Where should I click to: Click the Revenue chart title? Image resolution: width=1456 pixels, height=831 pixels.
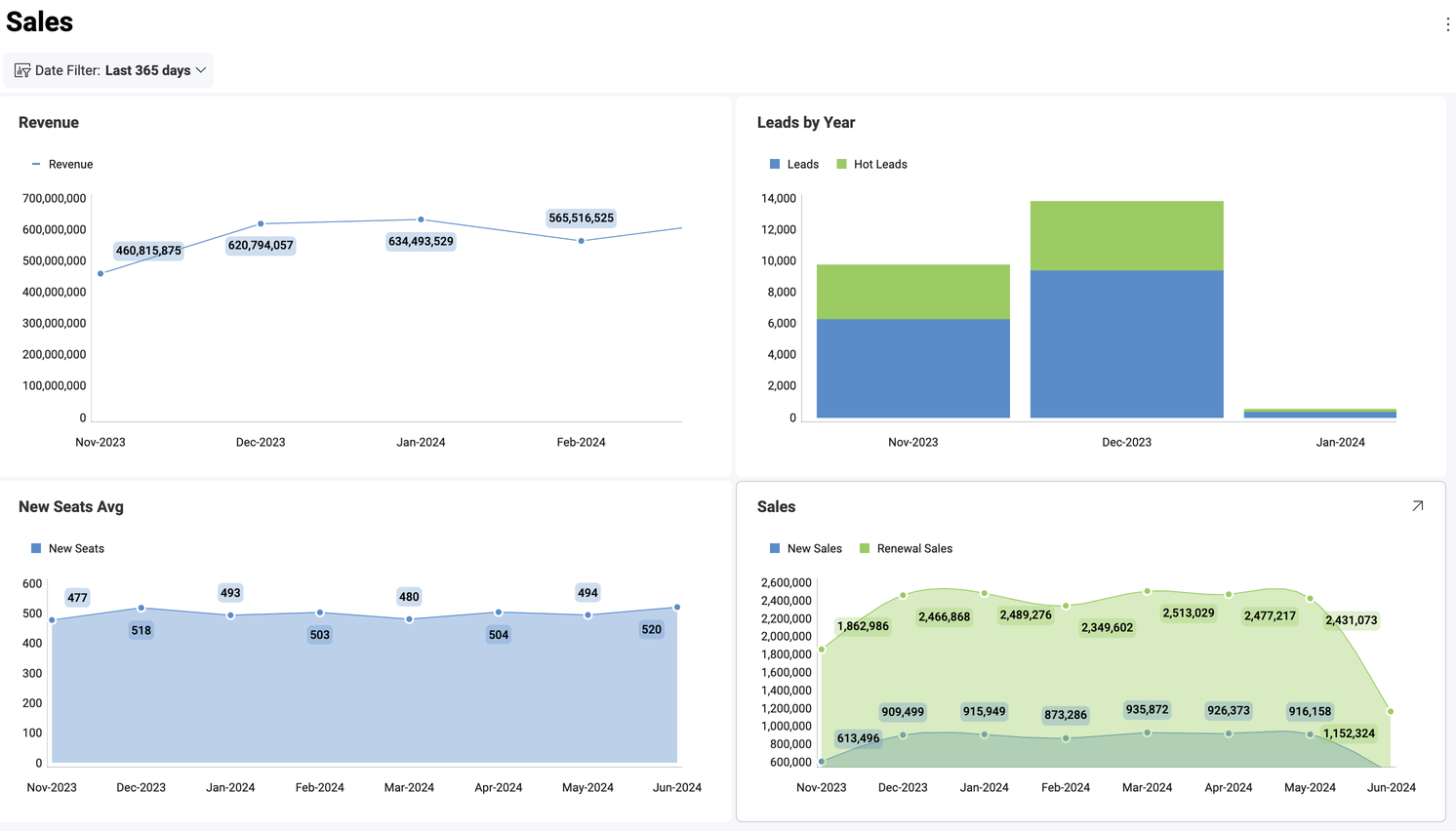coord(49,122)
